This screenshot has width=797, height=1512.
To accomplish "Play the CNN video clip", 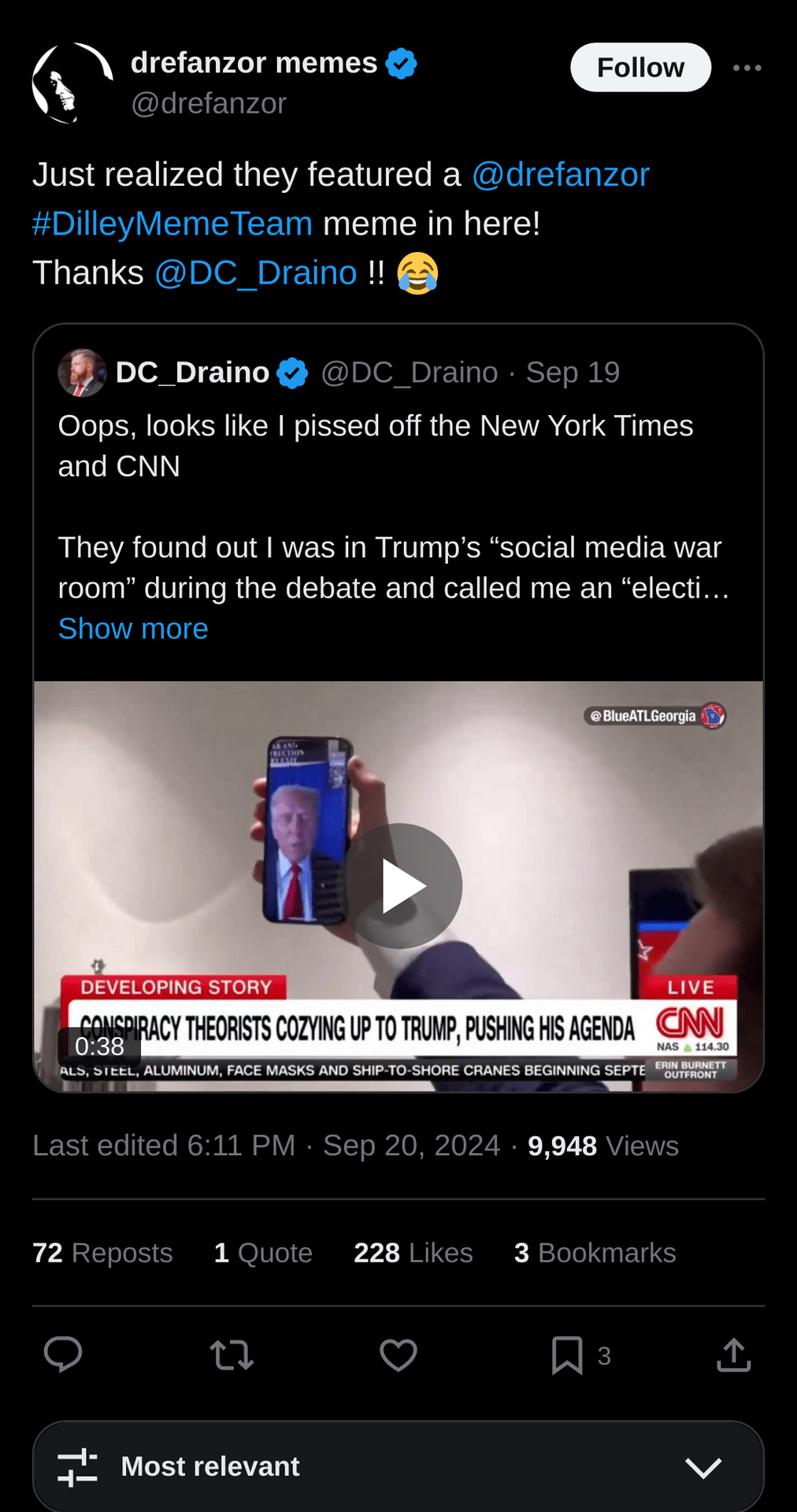I will click(x=401, y=886).
